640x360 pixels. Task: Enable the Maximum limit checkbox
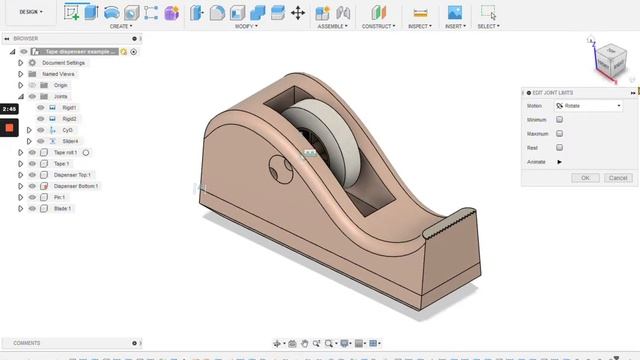559,133
